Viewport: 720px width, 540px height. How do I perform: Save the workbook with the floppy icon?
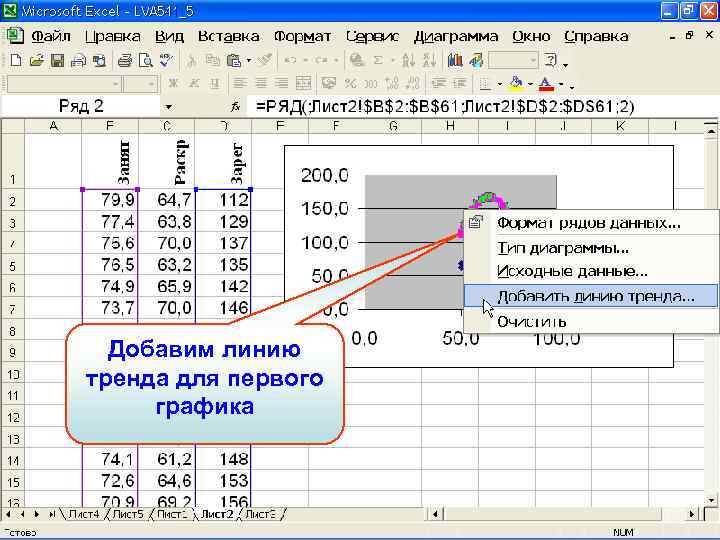pyautogui.click(x=57, y=60)
